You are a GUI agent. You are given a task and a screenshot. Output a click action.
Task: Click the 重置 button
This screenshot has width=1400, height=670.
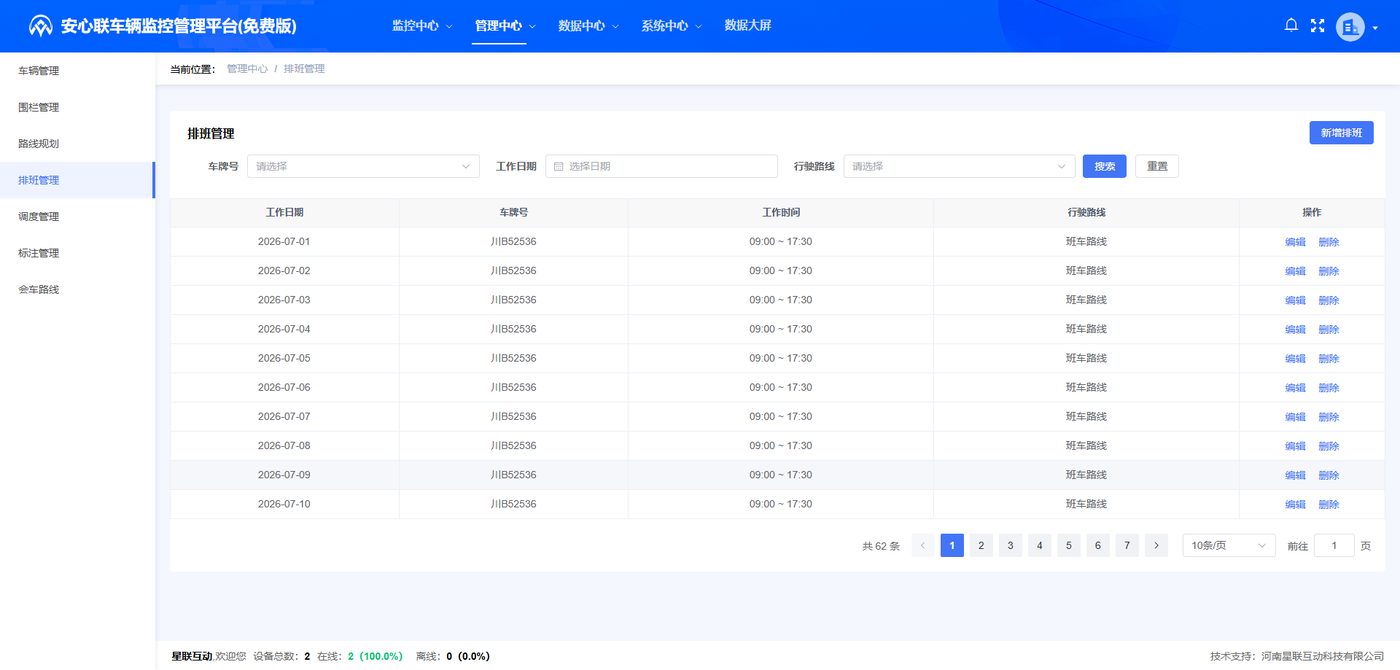[x=1157, y=166]
